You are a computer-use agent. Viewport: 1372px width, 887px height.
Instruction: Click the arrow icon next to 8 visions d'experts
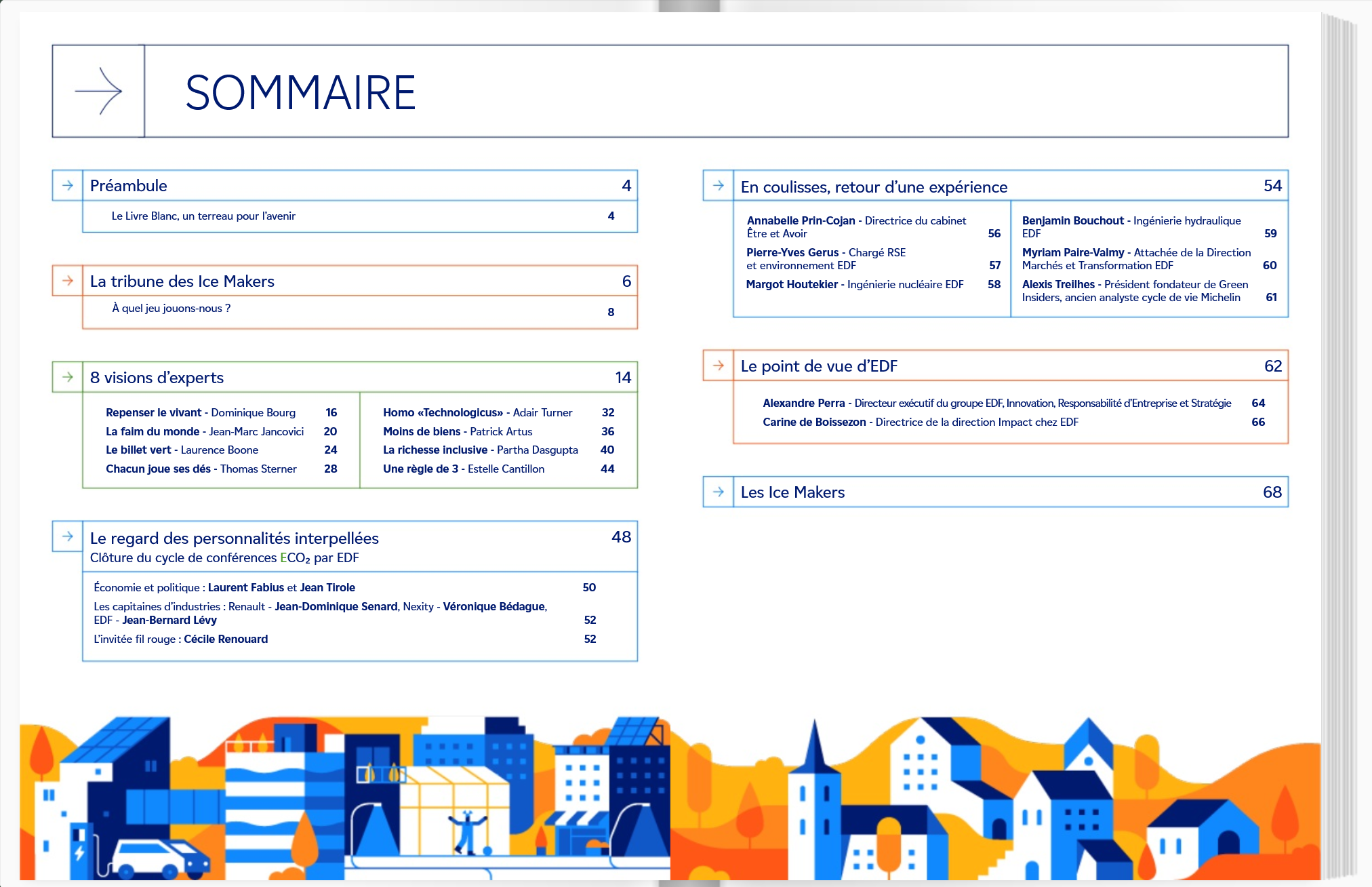pyautogui.click(x=68, y=377)
